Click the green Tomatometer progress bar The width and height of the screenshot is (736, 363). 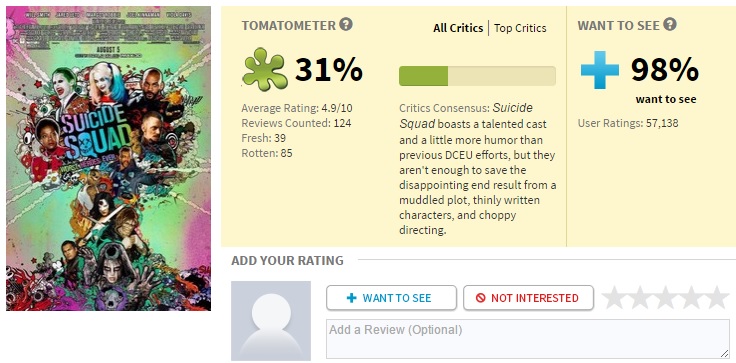click(477, 76)
